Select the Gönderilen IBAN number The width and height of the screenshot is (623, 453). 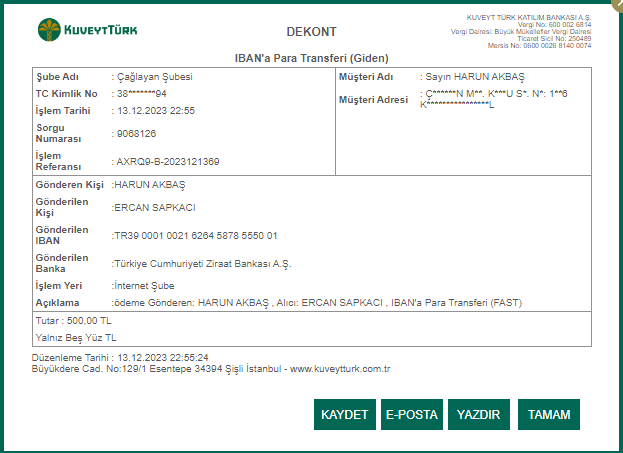coord(196,236)
